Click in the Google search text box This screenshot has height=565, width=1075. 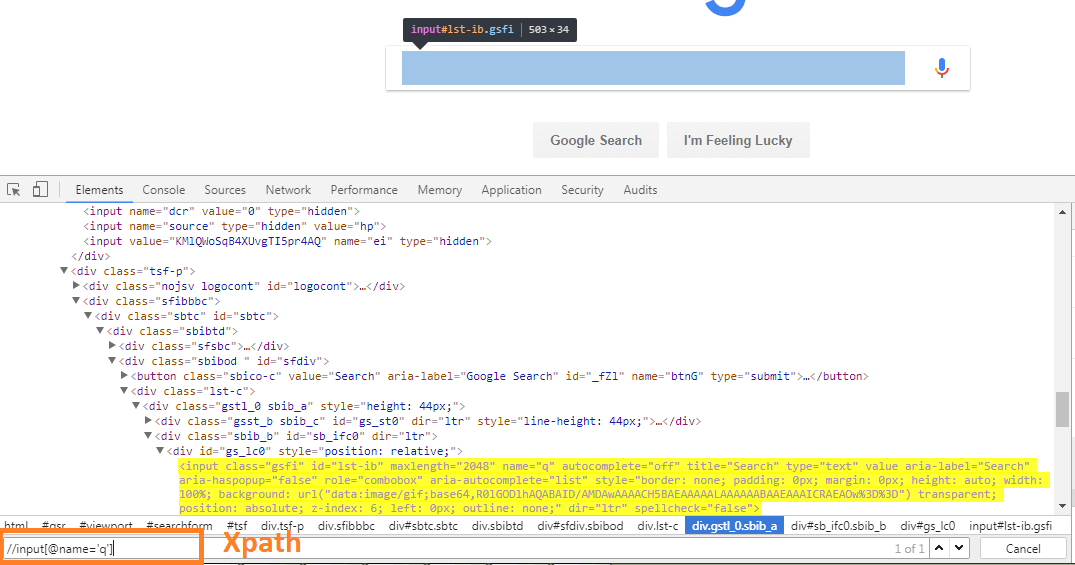653,68
